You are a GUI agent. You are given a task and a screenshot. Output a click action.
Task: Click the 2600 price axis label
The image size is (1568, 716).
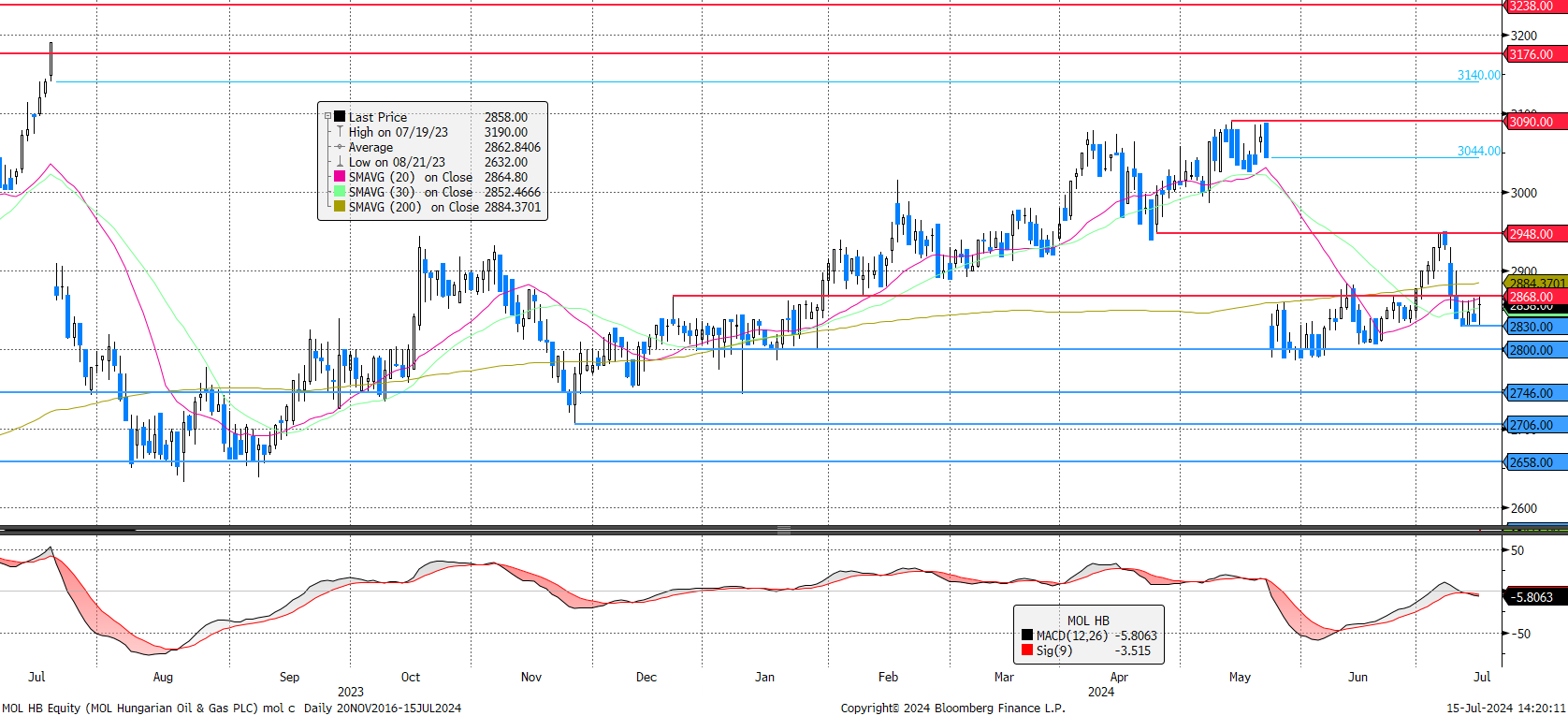[x=1524, y=508]
